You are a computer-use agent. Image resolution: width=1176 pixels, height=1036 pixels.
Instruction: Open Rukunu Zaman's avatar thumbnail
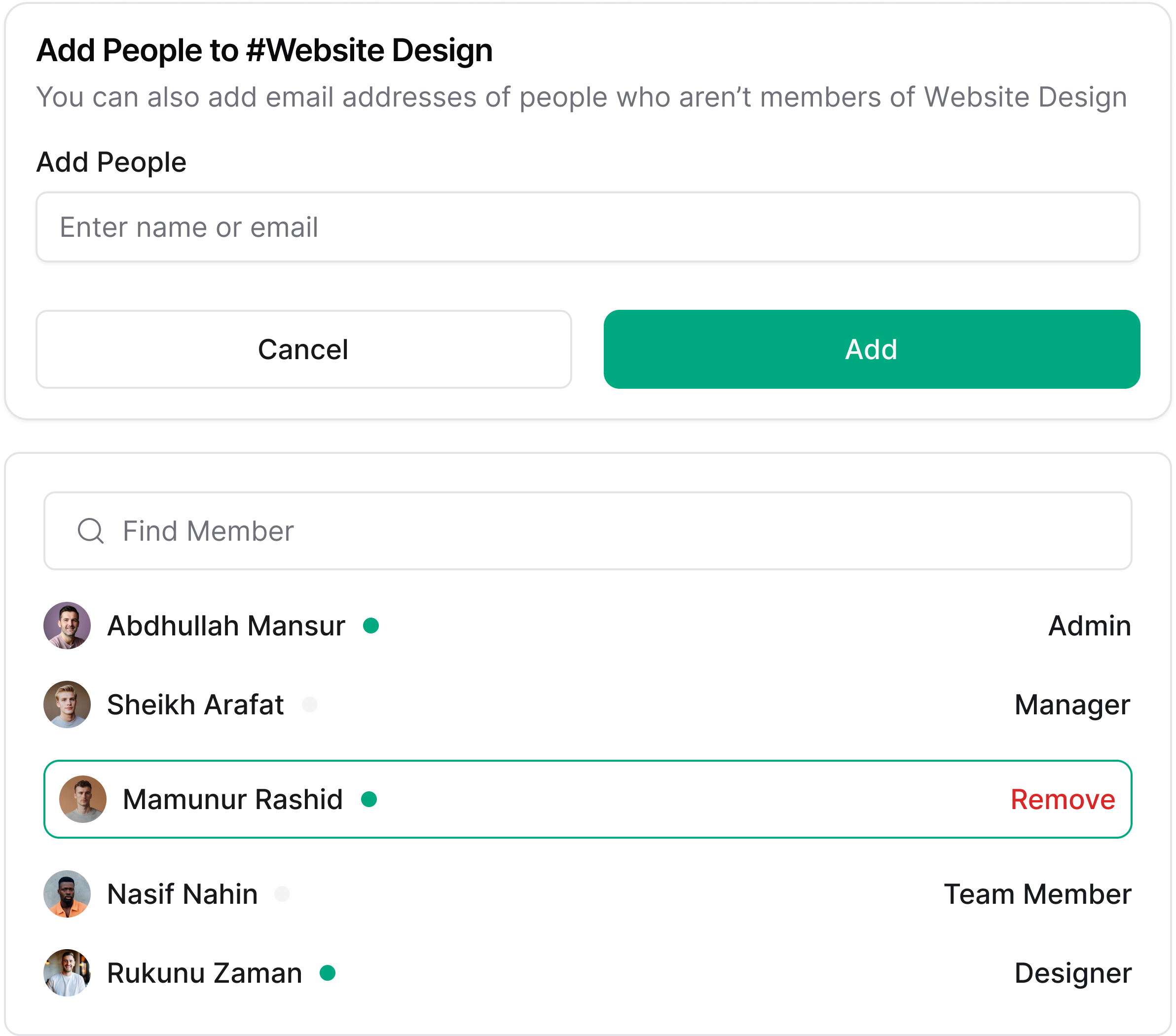pos(67,973)
